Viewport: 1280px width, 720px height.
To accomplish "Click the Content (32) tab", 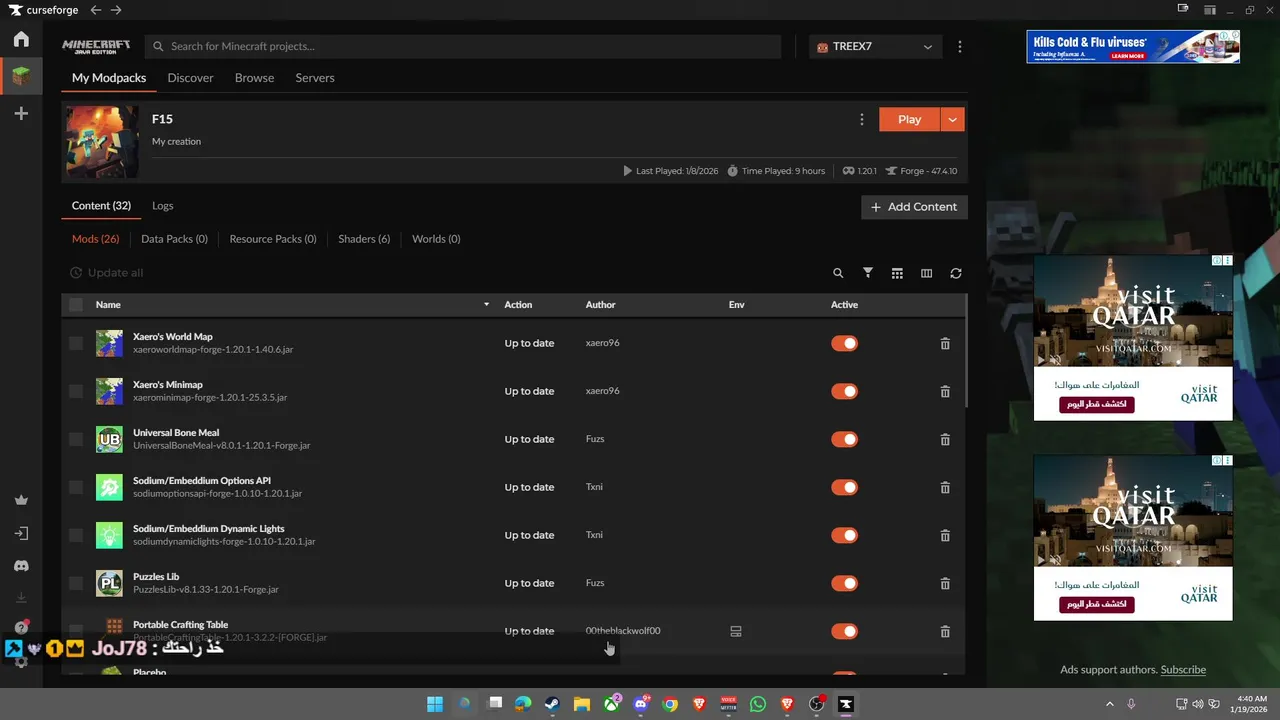I will 101,206.
